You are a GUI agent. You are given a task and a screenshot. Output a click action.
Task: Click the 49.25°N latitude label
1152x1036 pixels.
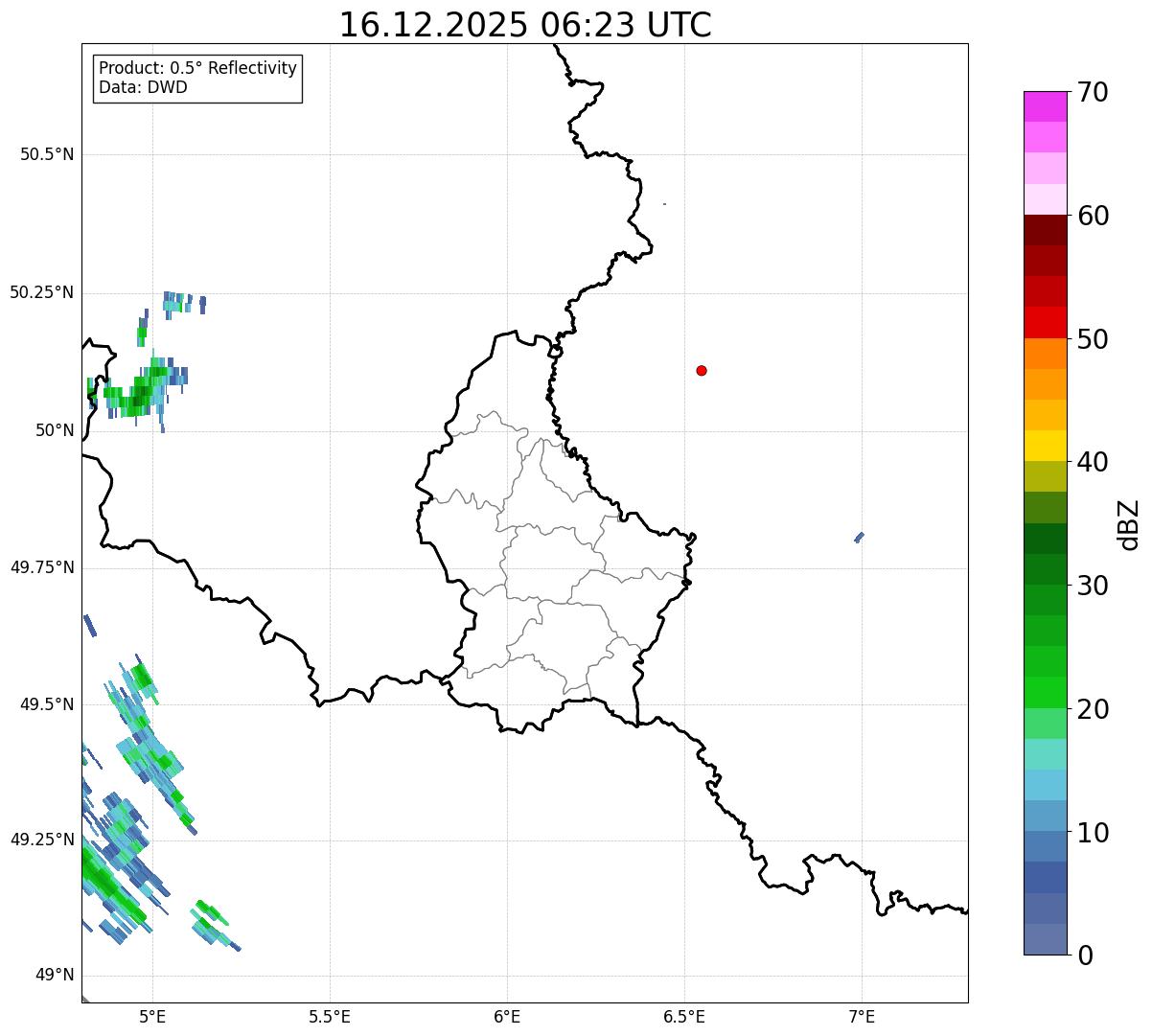point(42,840)
